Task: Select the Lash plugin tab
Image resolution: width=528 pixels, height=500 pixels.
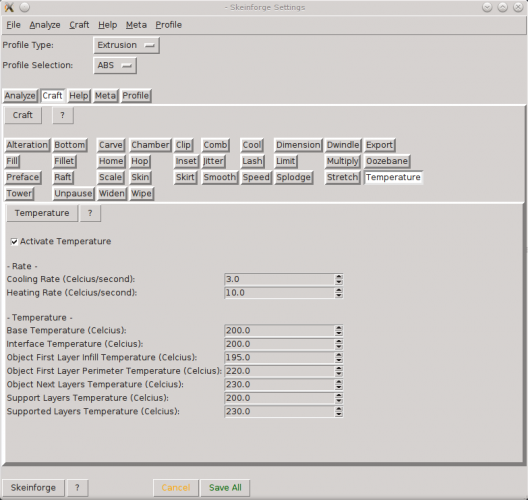Action: (x=252, y=161)
